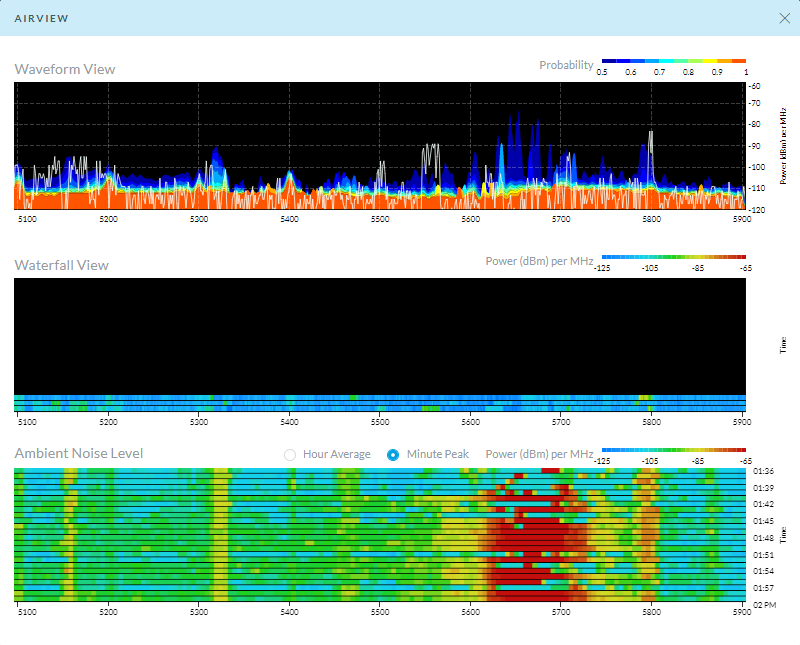Click the AIRVIEW title text

[41, 18]
